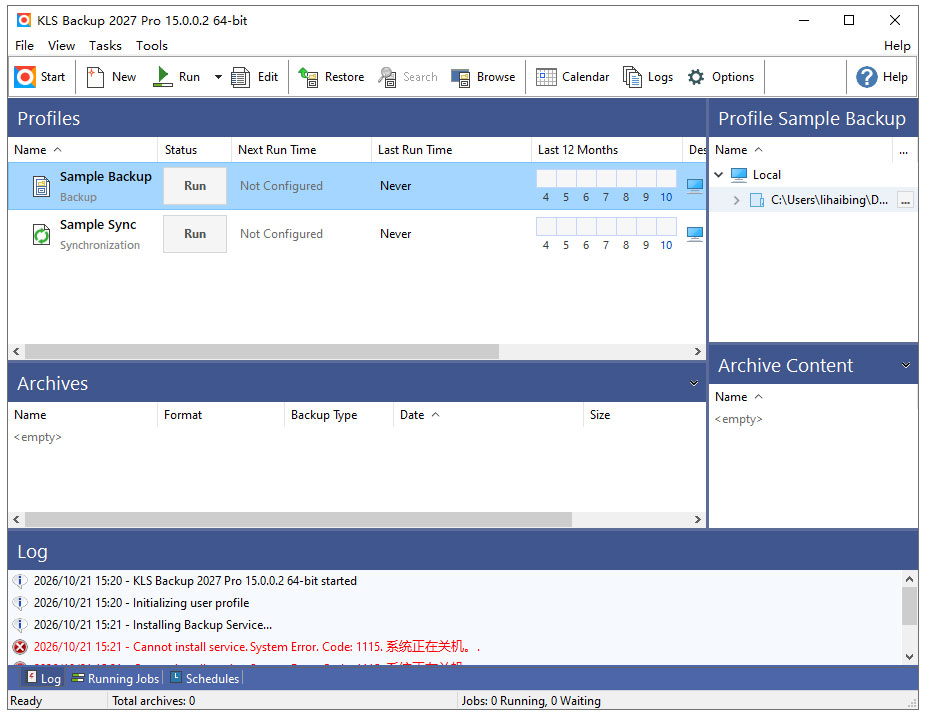Open the Calendar view
This screenshot has height=712, width=926.
point(572,77)
